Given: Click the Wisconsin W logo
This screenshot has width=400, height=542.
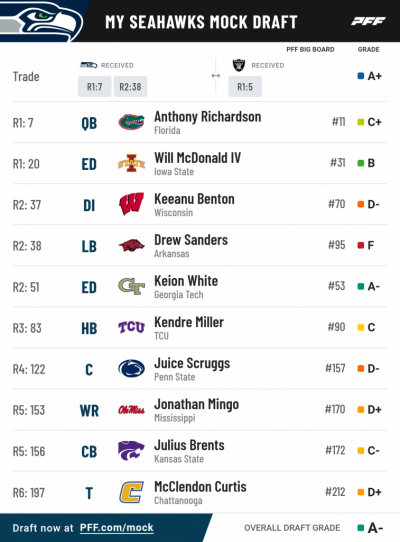Looking at the screenshot, I should [x=131, y=204].
